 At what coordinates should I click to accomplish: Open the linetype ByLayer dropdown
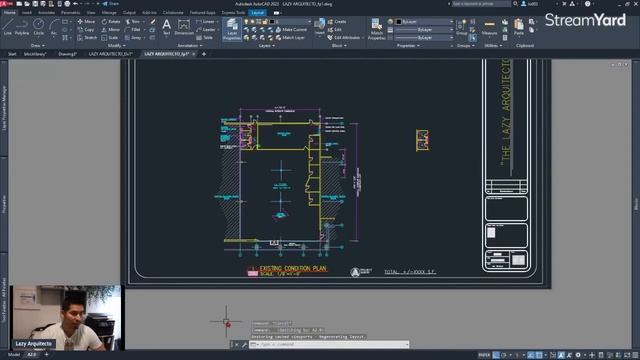[424, 38]
